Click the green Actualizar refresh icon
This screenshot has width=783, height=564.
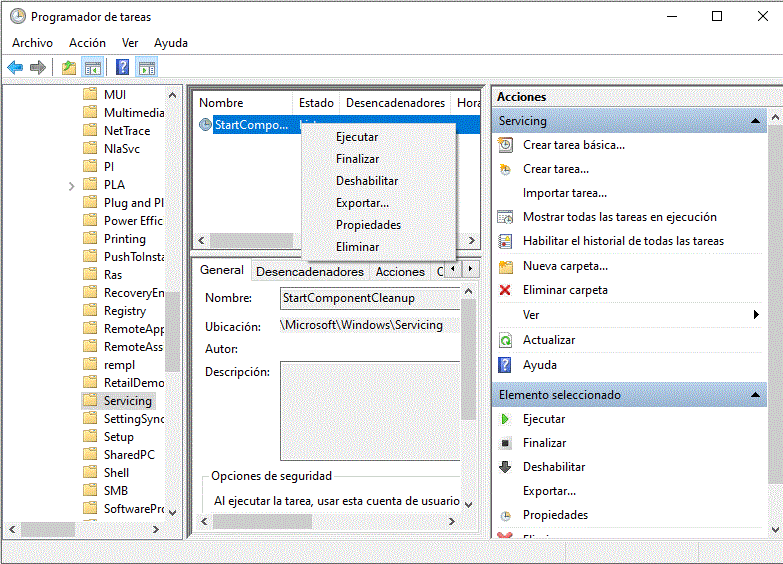coord(506,340)
